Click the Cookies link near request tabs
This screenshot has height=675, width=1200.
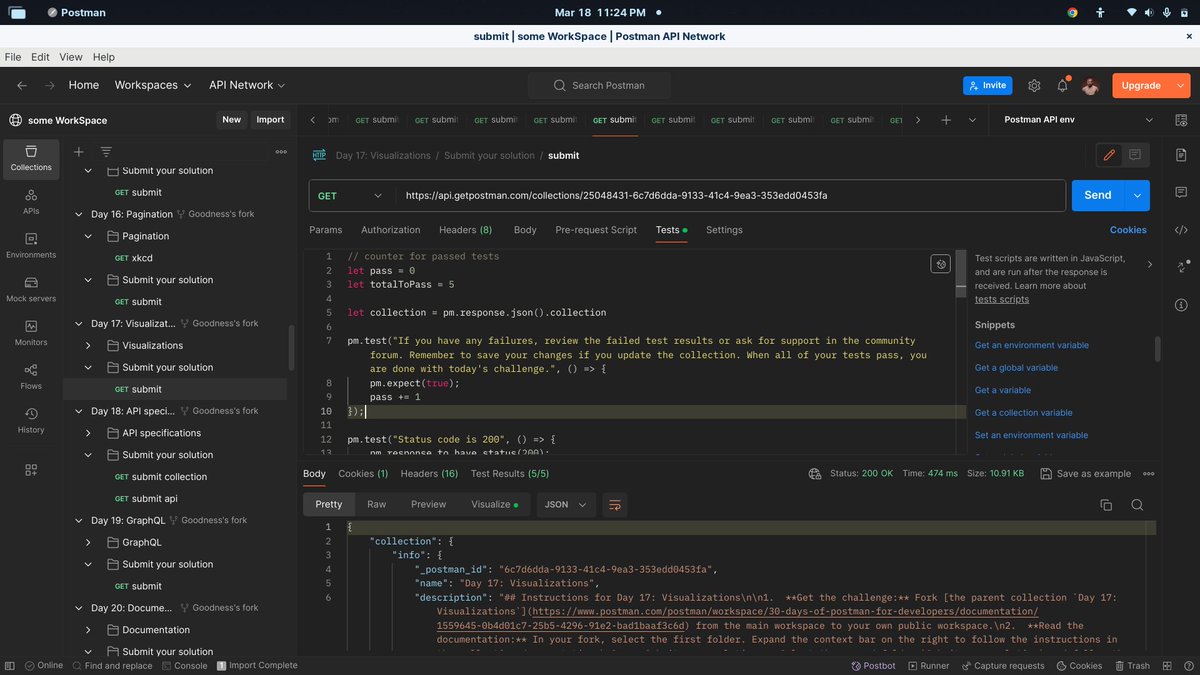(1128, 230)
